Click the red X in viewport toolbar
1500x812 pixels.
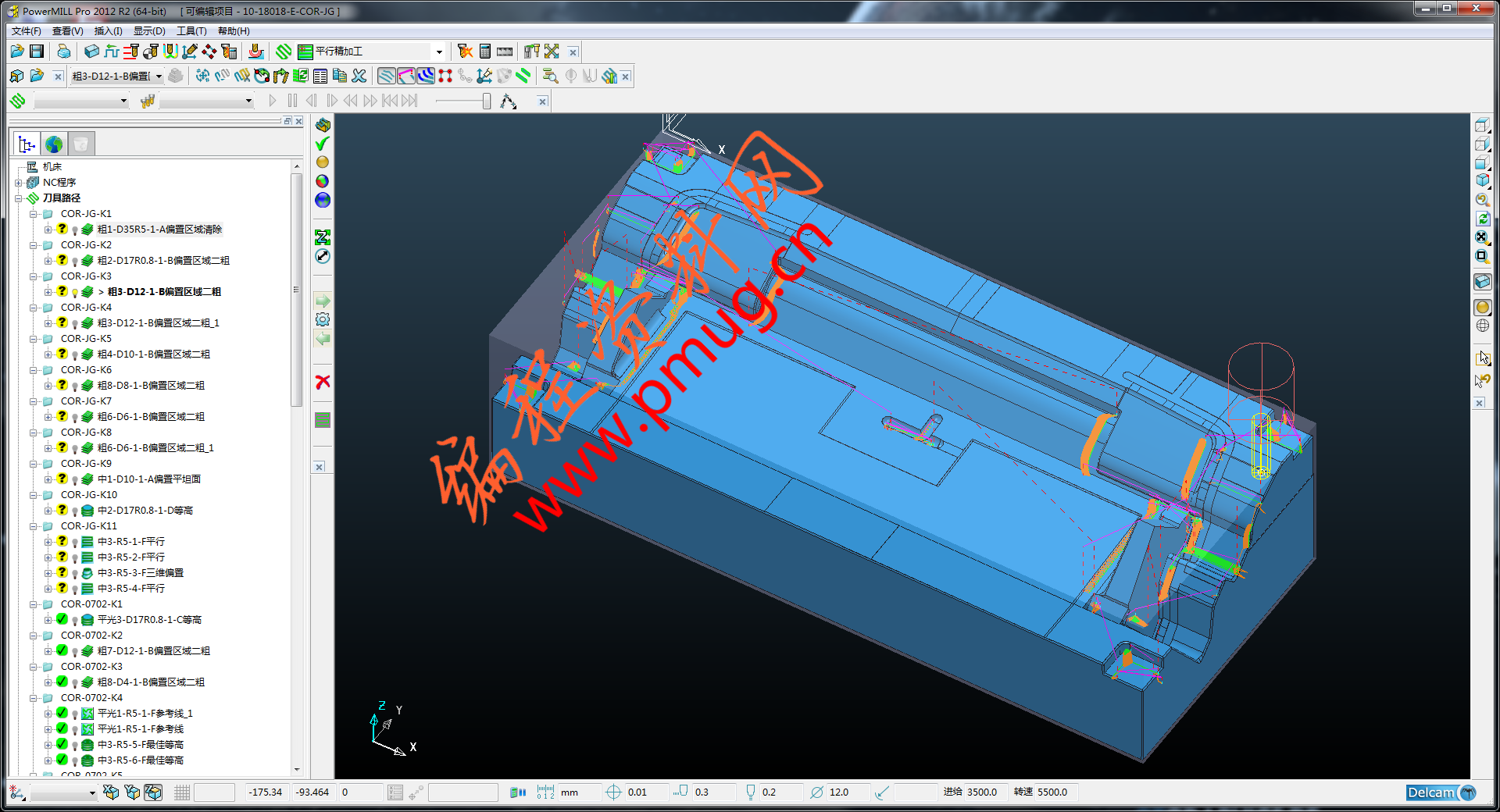pos(323,382)
